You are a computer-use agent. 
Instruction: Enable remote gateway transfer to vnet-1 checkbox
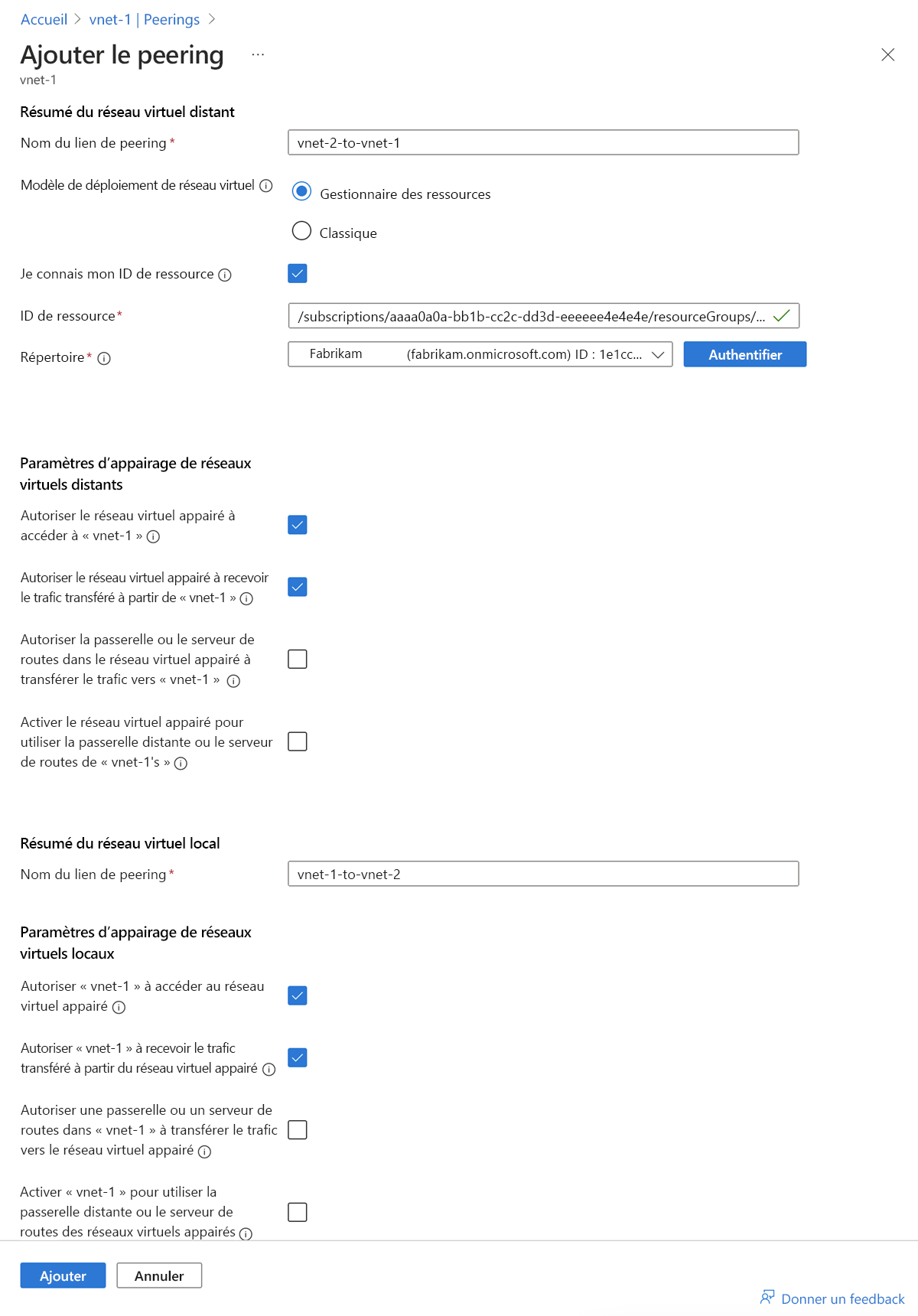pos(298,659)
